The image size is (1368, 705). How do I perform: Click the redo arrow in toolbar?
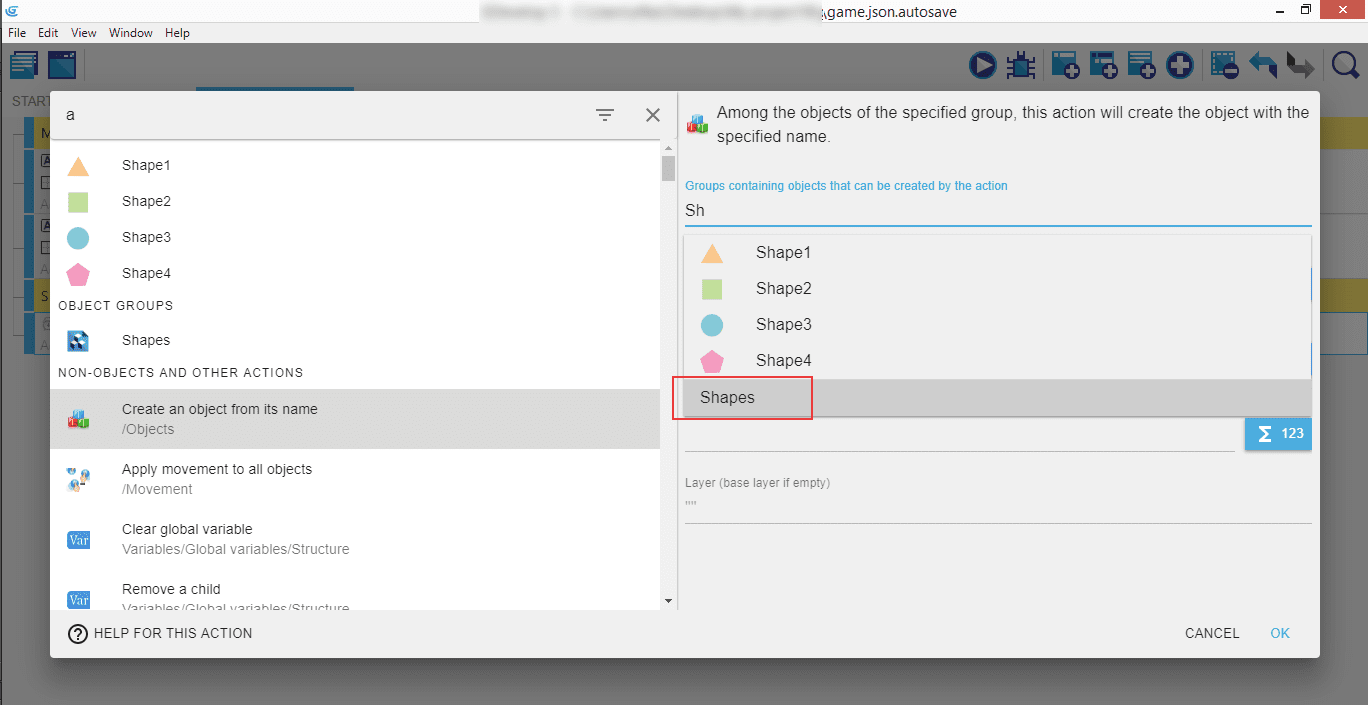1299,66
